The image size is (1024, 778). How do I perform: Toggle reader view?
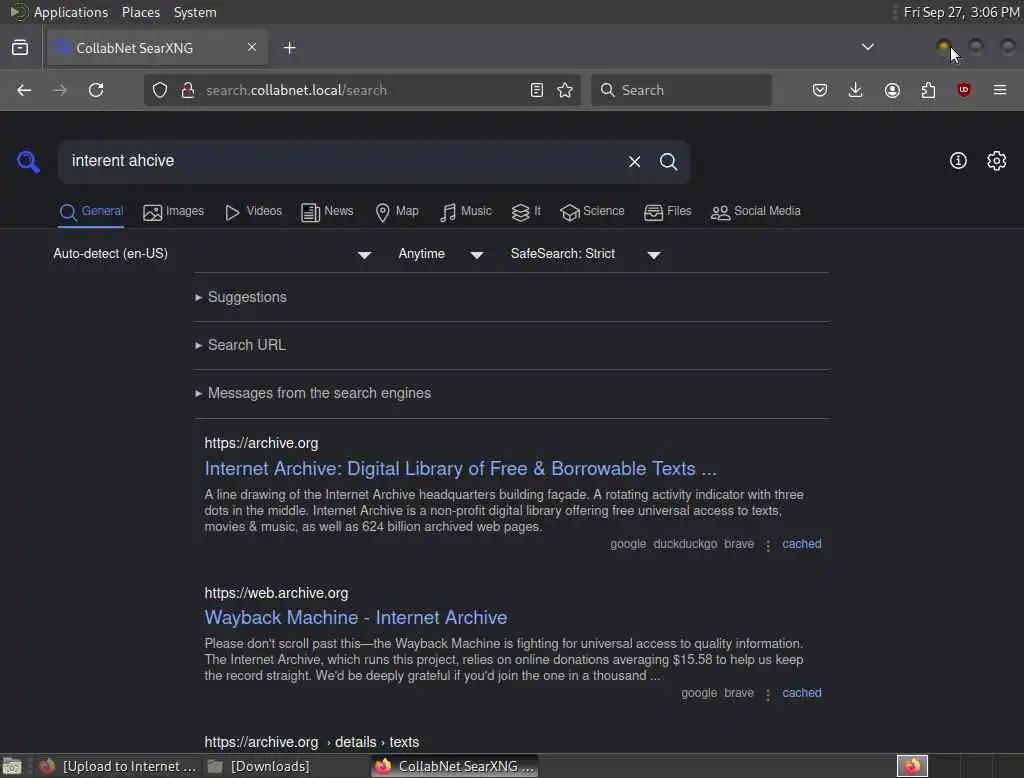pyautogui.click(x=537, y=90)
